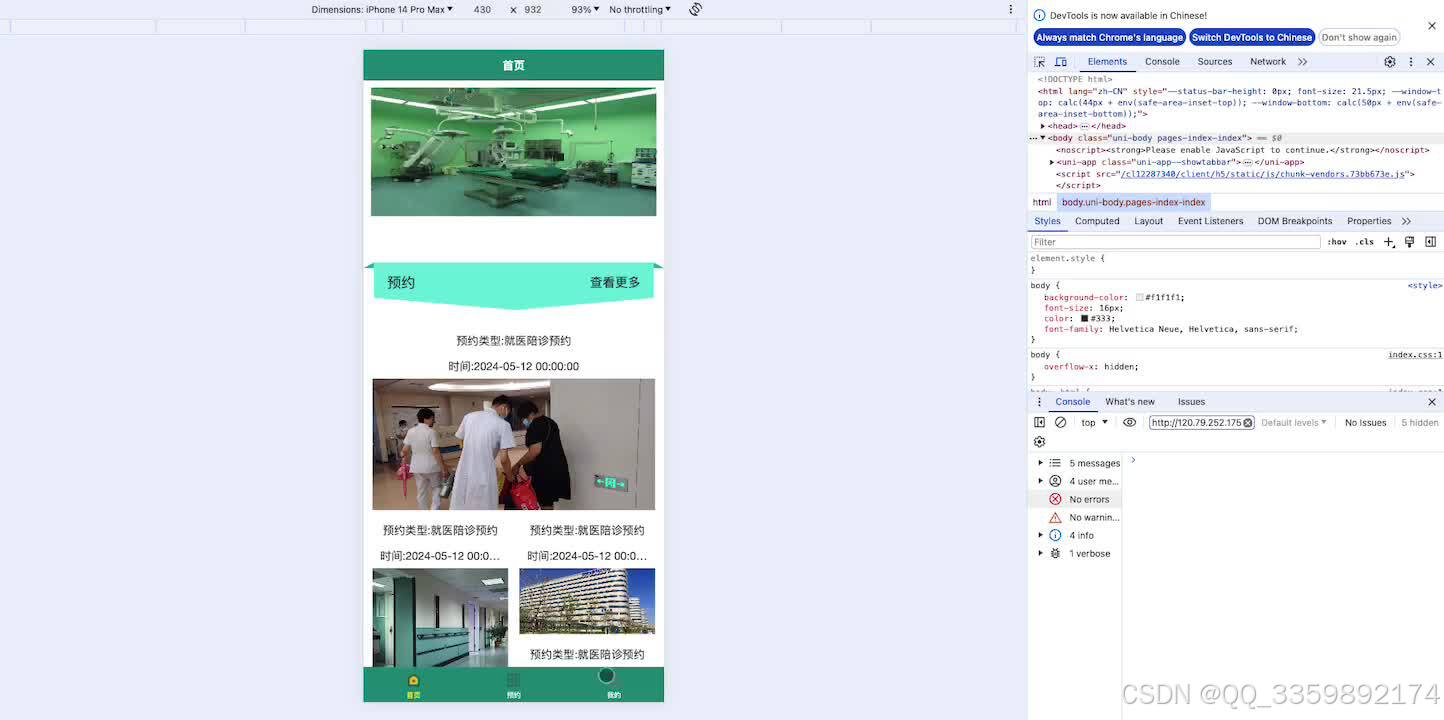The image size is (1444, 720).
Task: Tap 查看更多 in the mobile page
Action: [x=614, y=283]
